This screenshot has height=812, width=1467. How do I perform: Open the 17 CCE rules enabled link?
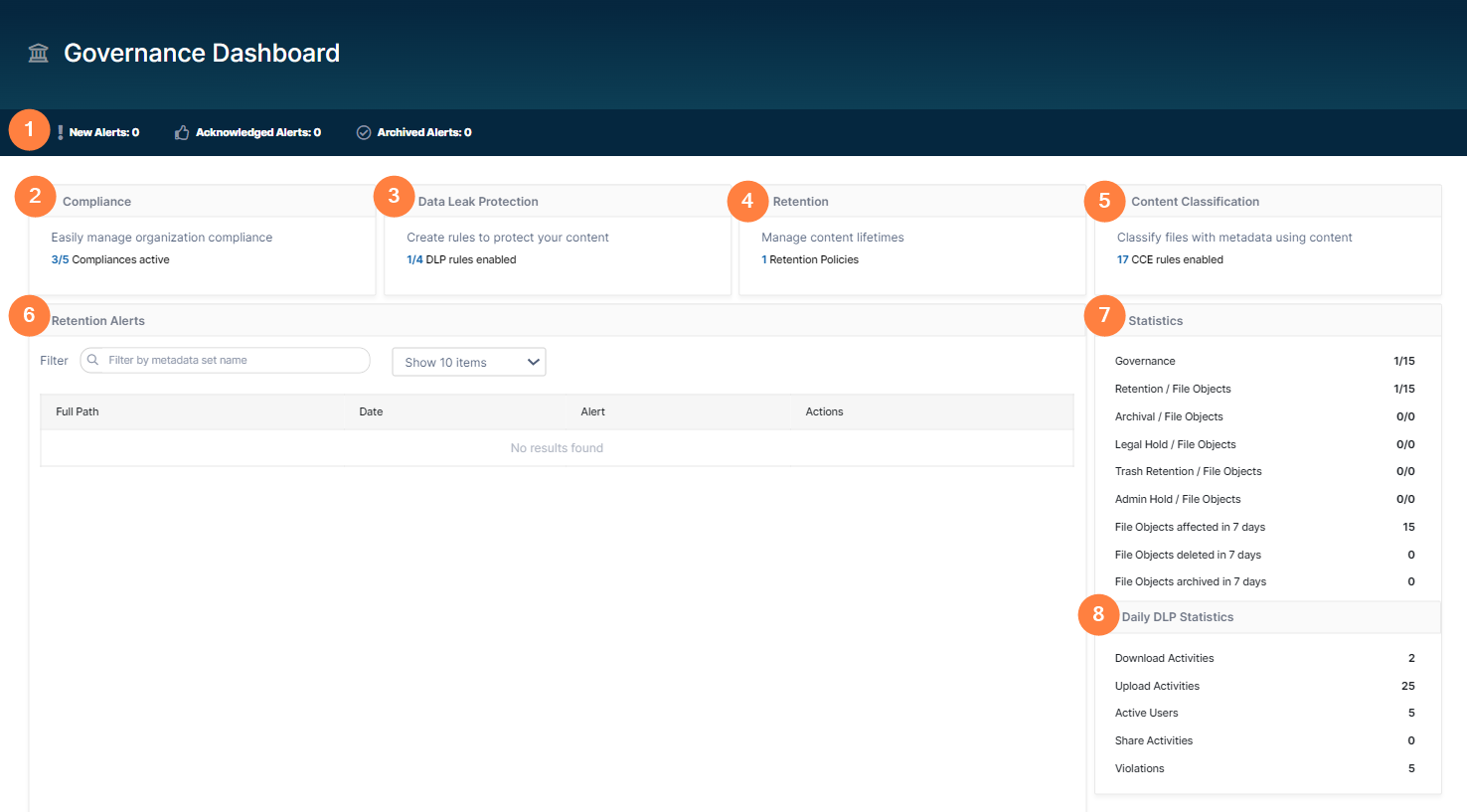(1170, 259)
